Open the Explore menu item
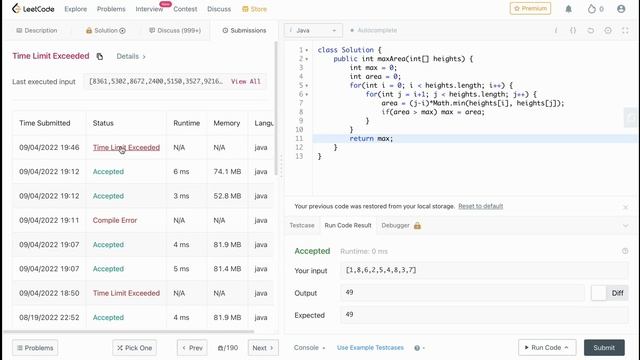640x360 pixels. tap(76, 9)
